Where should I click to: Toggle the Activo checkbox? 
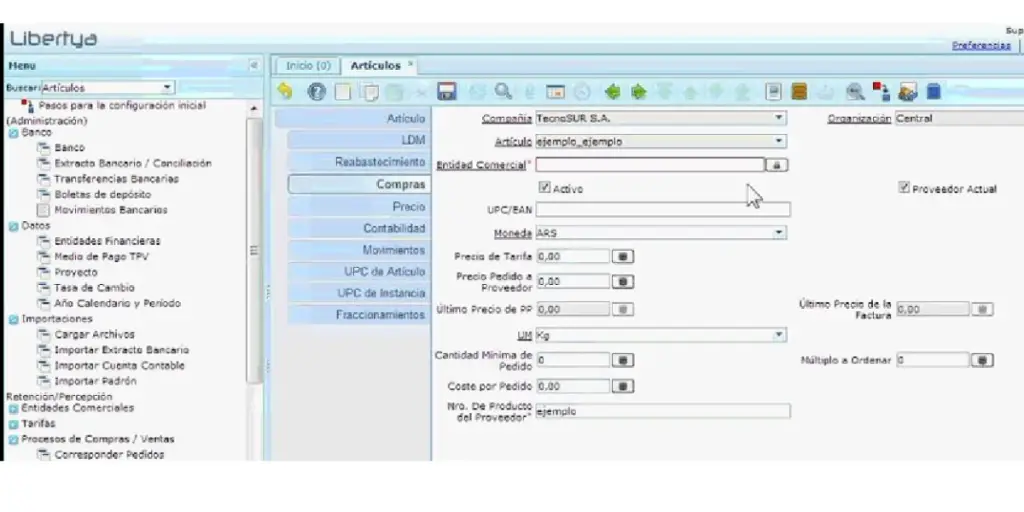click(545, 187)
